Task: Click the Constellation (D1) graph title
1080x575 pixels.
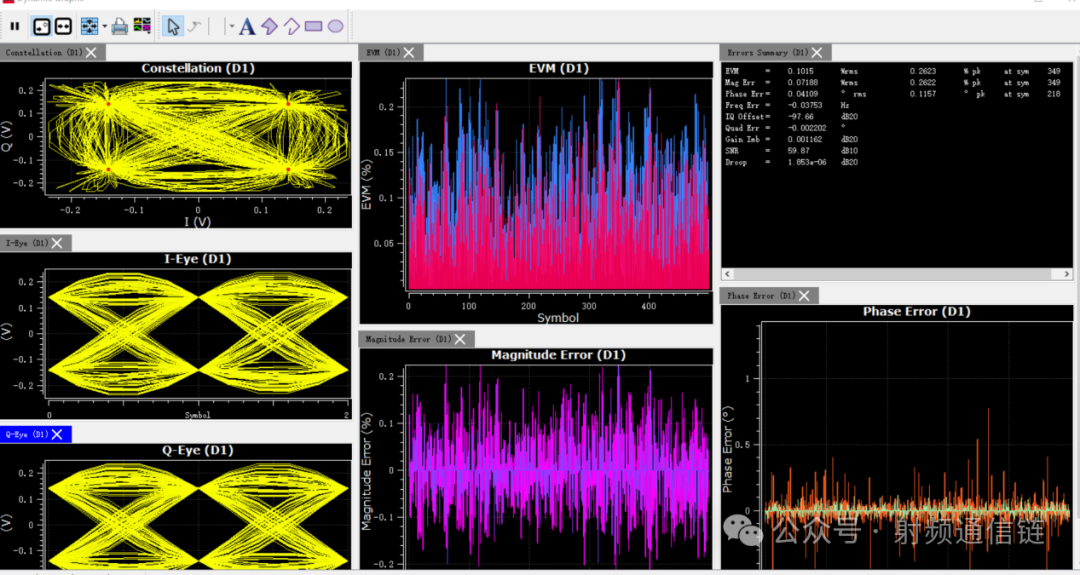Action: (198, 68)
